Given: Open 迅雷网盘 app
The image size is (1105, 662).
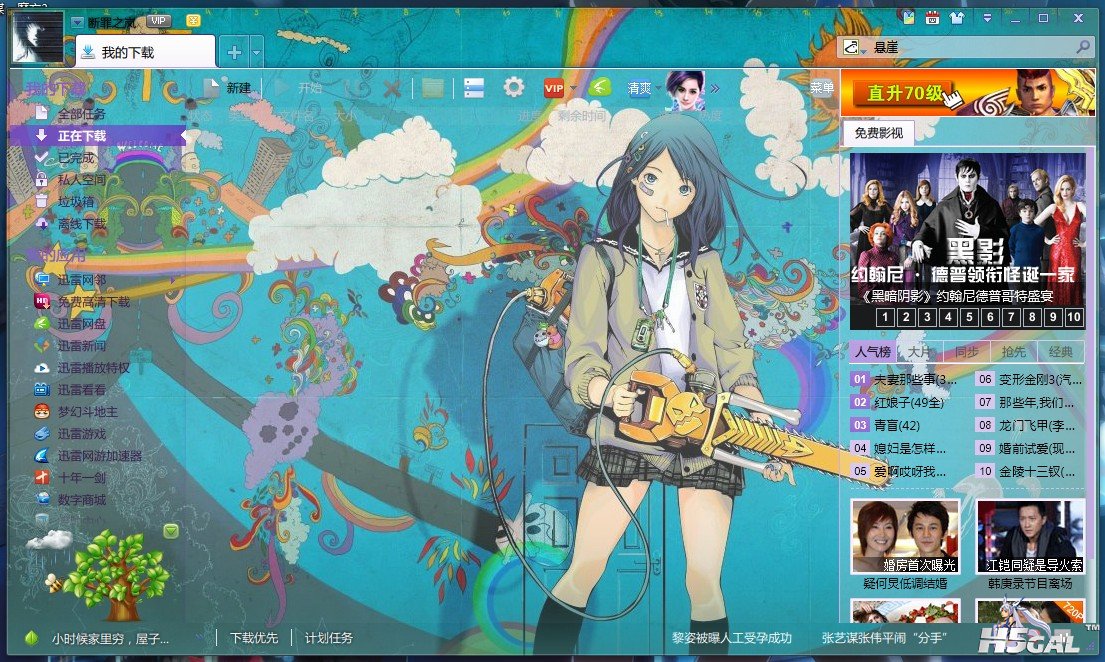Looking at the screenshot, I should tap(81, 324).
